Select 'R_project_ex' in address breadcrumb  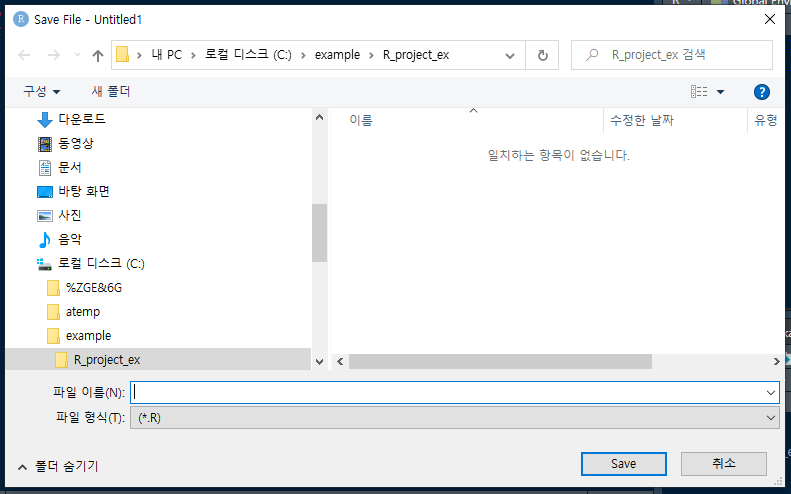tap(416, 54)
